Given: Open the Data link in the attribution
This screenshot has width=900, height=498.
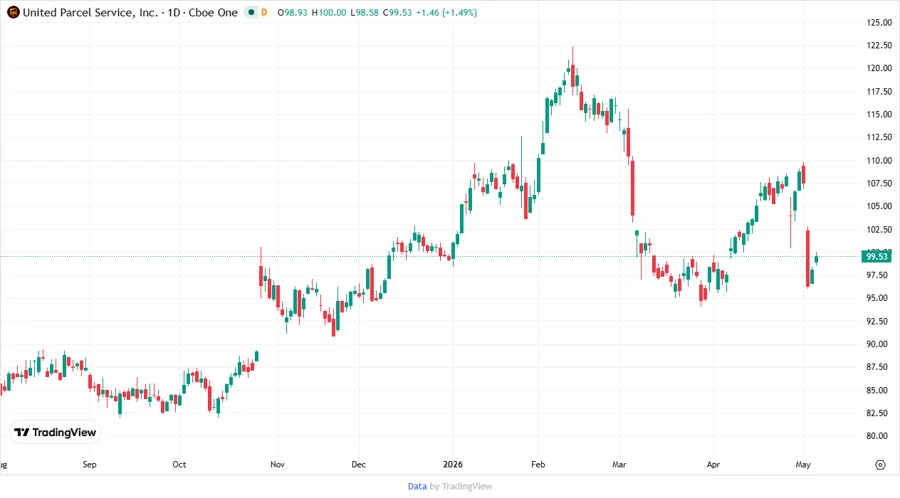Looking at the screenshot, I should click(x=417, y=487).
